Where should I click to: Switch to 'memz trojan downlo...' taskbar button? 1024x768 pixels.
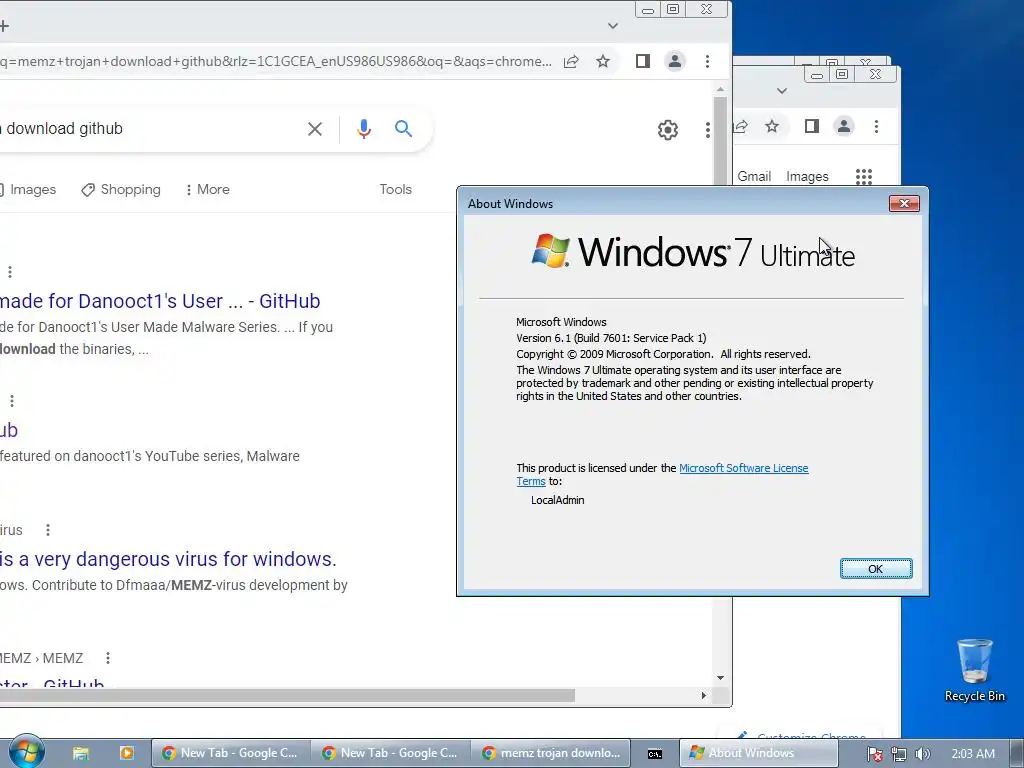click(x=551, y=753)
